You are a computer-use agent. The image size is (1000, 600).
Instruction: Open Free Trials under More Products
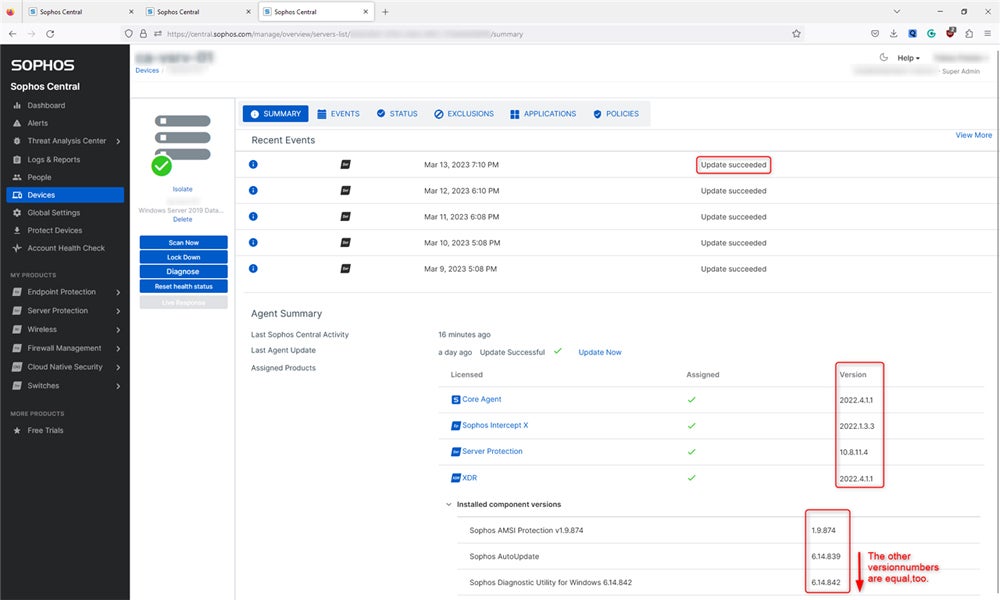pyautogui.click(x=47, y=430)
